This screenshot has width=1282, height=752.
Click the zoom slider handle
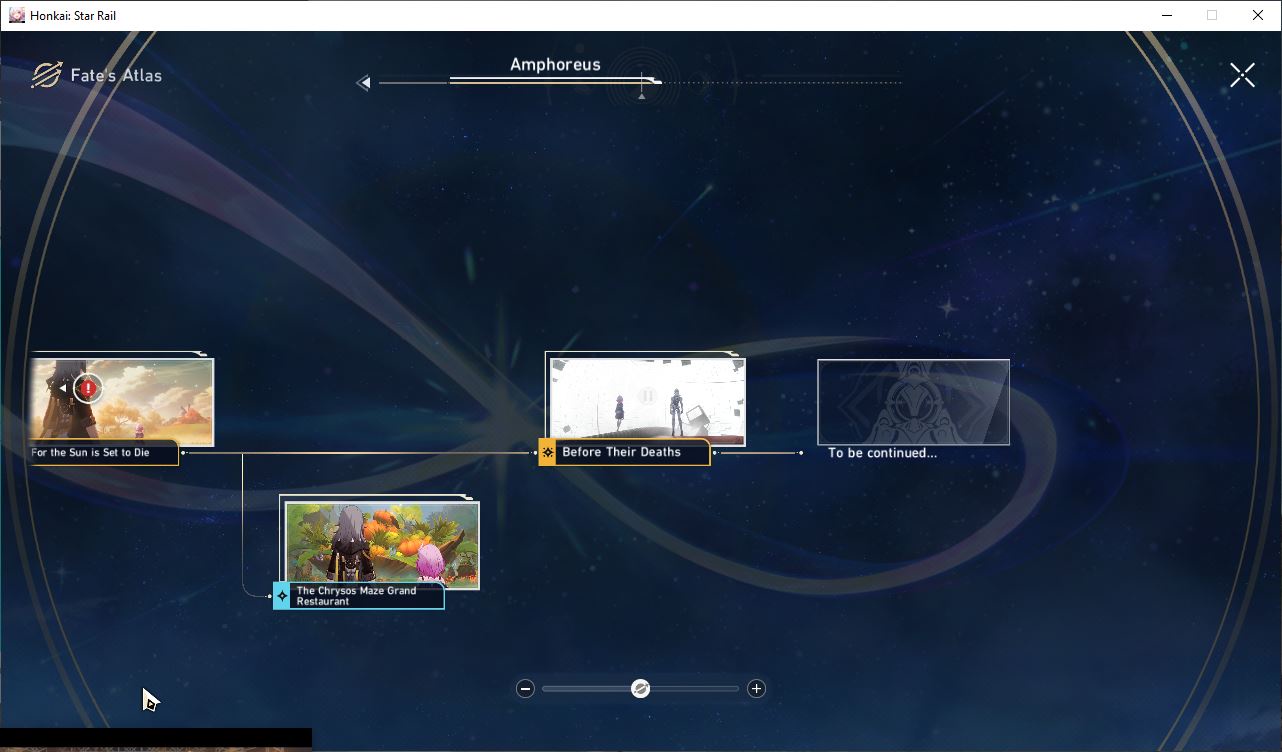(641, 688)
